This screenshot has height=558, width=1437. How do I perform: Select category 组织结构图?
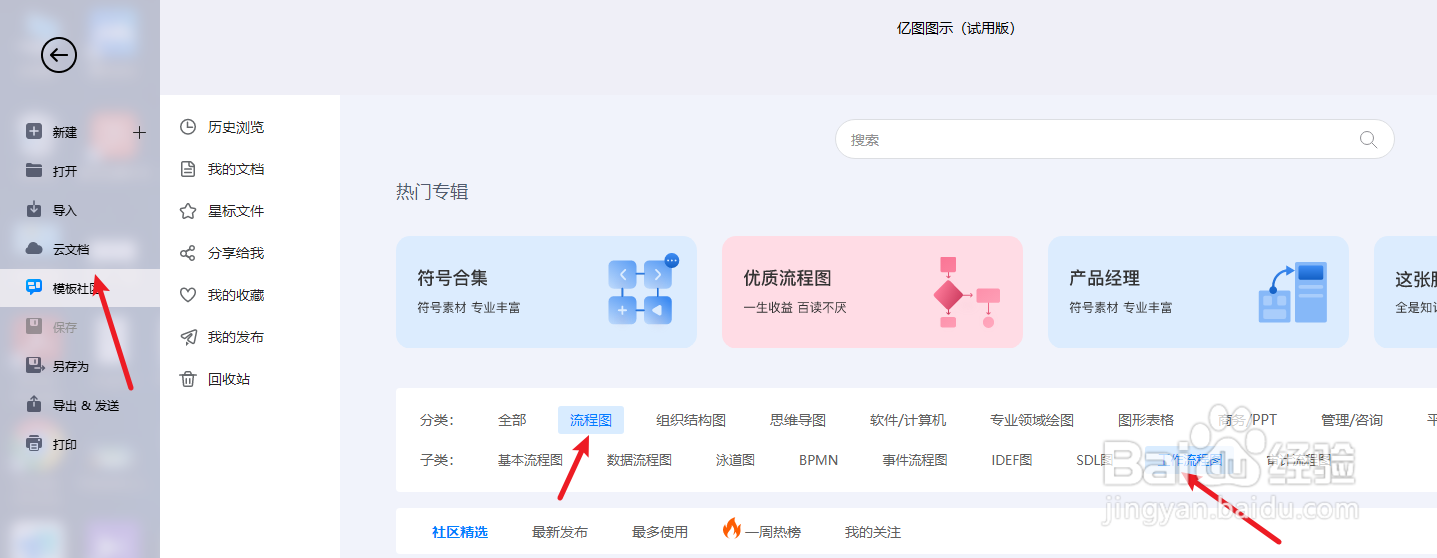[691, 420]
